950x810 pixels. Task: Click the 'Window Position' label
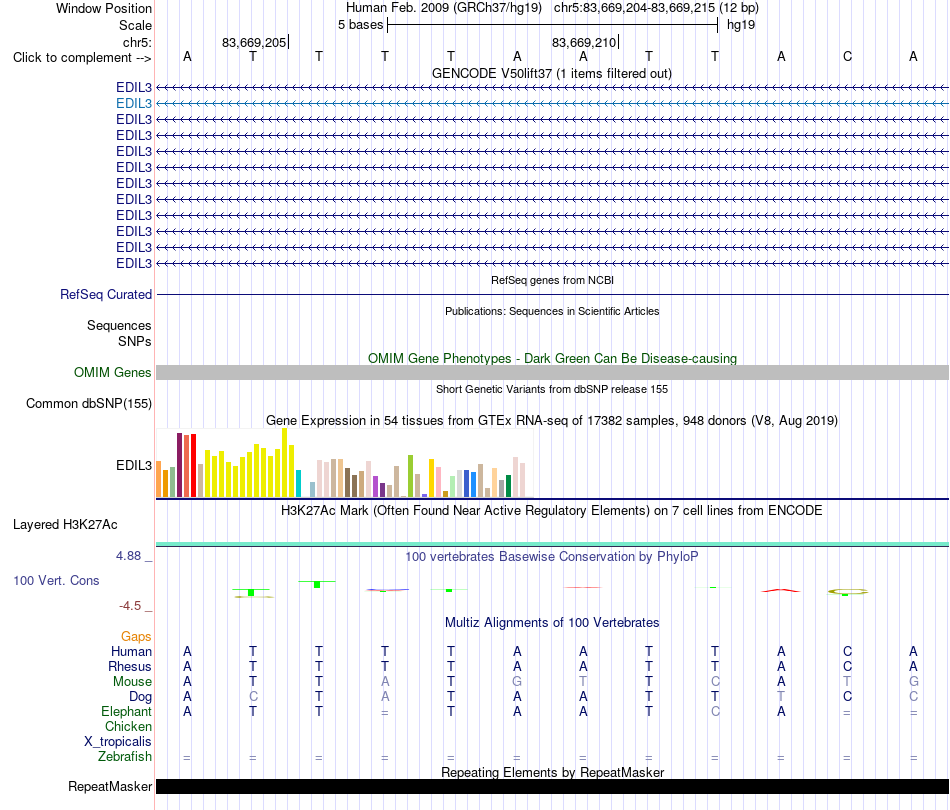[104, 8]
